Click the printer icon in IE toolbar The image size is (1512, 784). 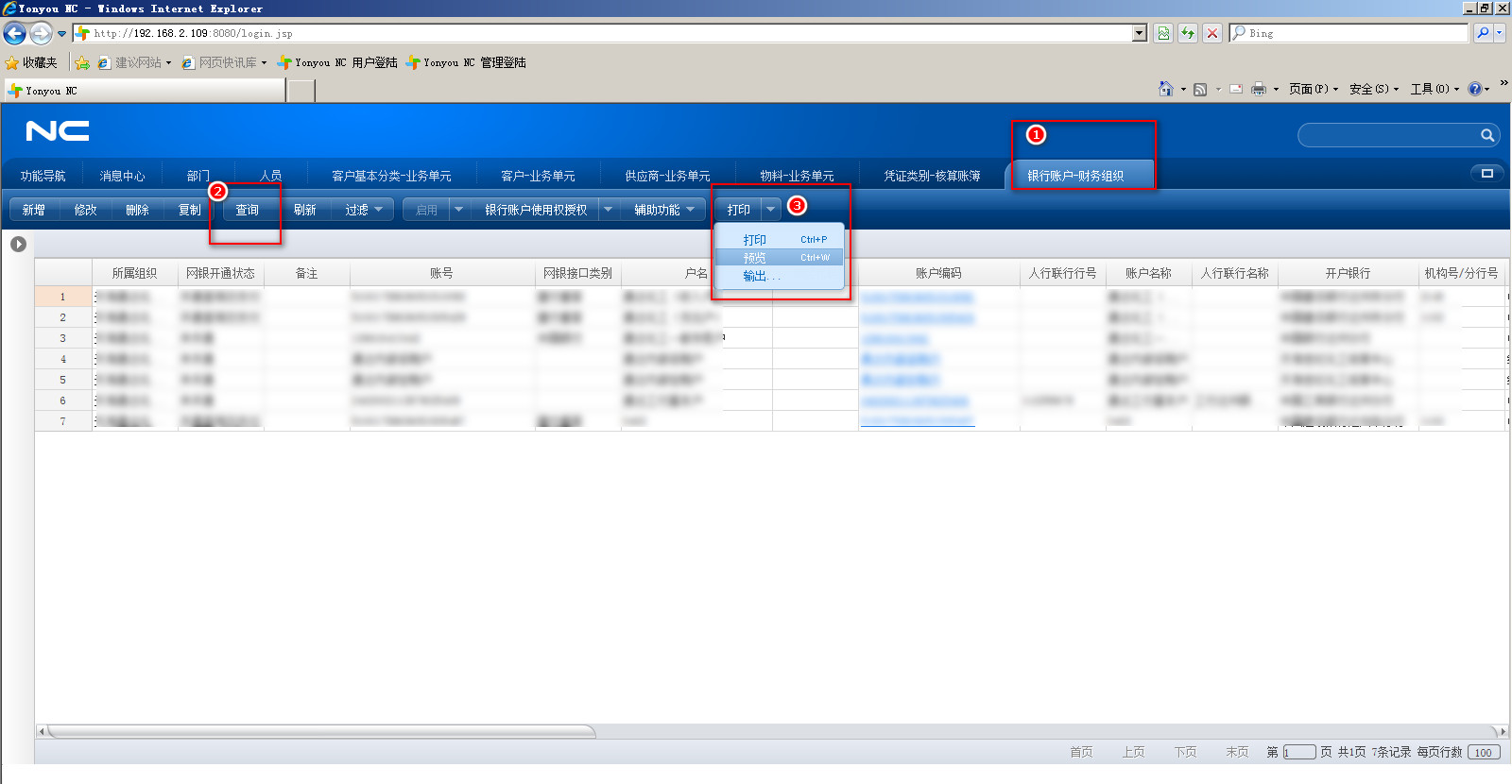tap(1259, 89)
